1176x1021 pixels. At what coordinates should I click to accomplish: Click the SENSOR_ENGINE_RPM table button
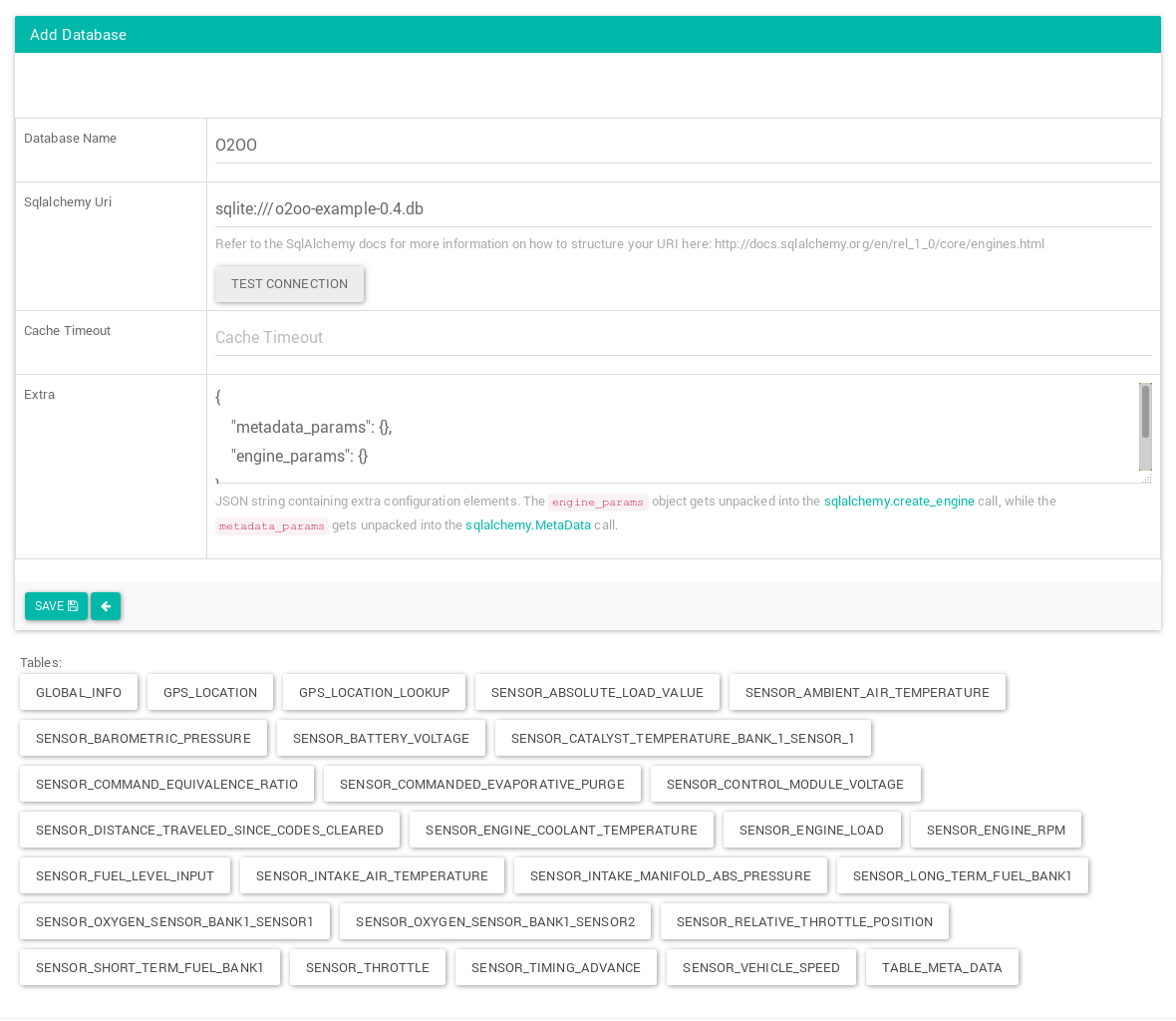pyautogui.click(x=996, y=831)
